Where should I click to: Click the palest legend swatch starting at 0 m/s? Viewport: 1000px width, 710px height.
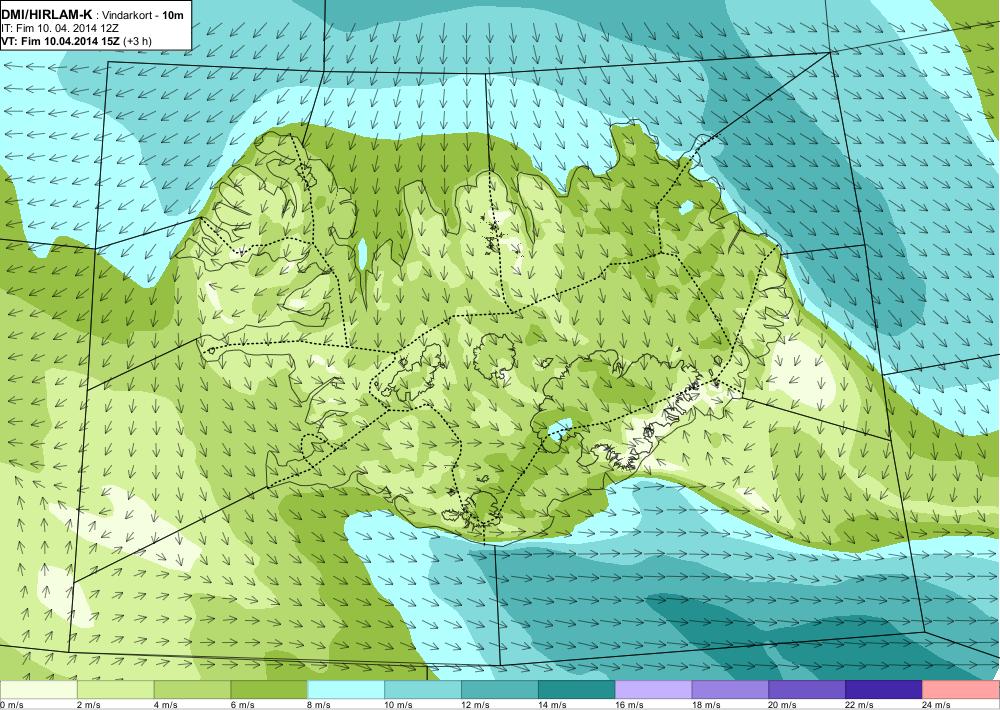pyautogui.click(x=38, y=690)
